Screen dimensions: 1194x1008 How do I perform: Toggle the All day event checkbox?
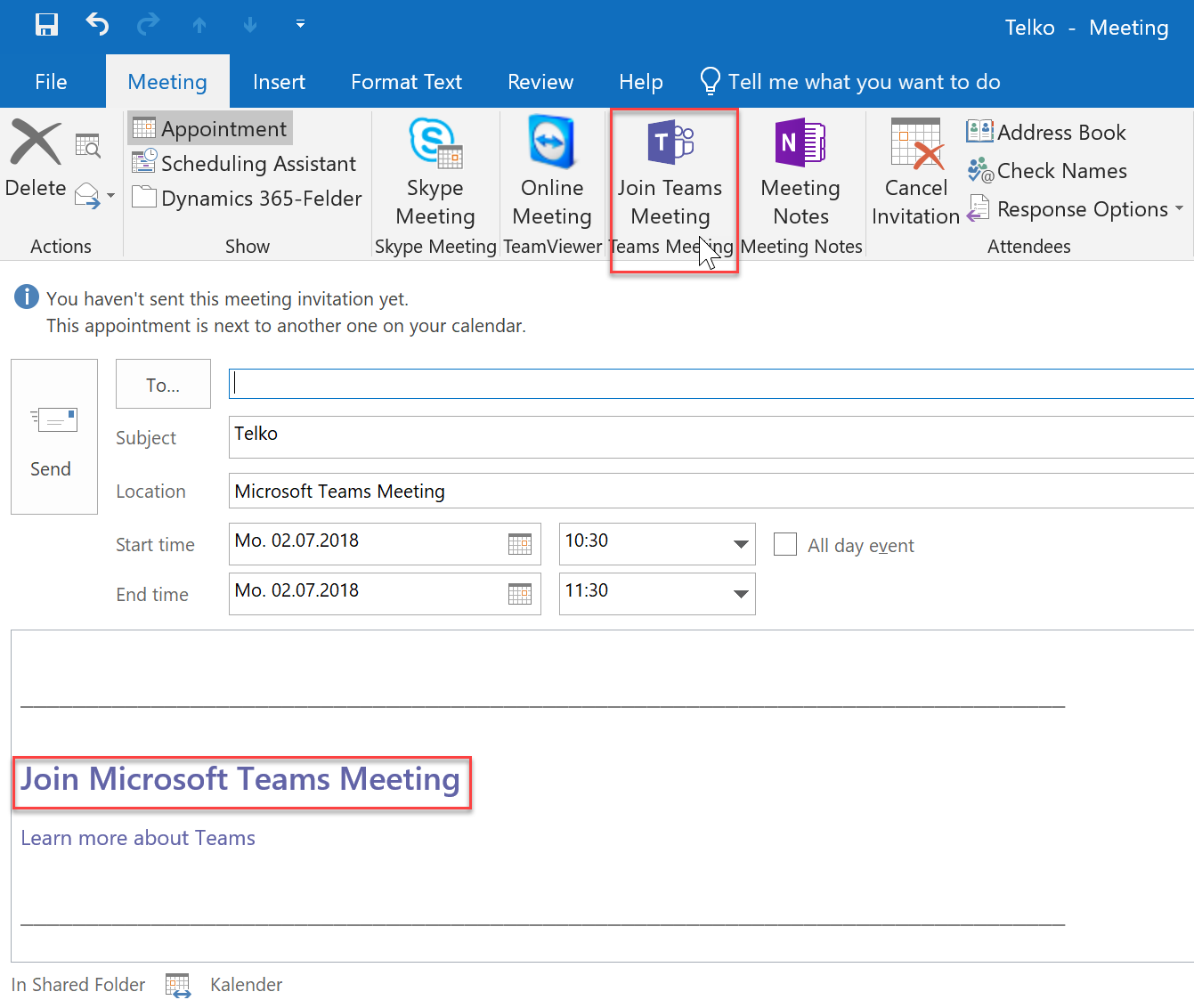coord(785,544)
